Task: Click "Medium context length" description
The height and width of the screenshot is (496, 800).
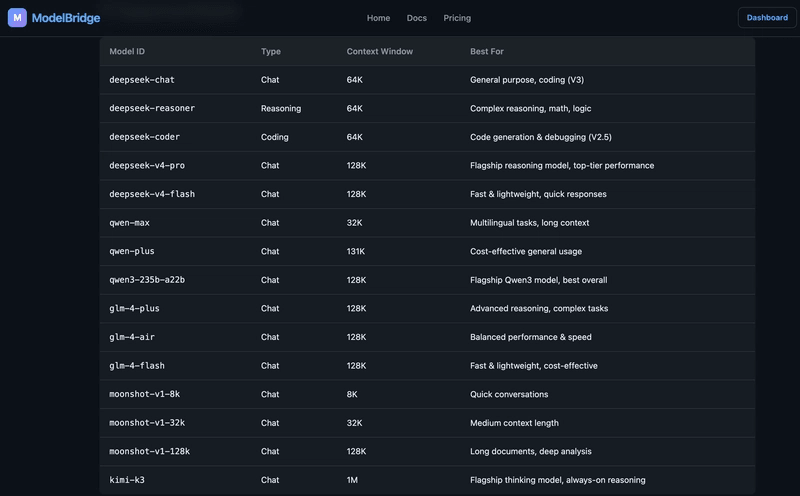Action: pyautogui.click(x=514, y=423)
